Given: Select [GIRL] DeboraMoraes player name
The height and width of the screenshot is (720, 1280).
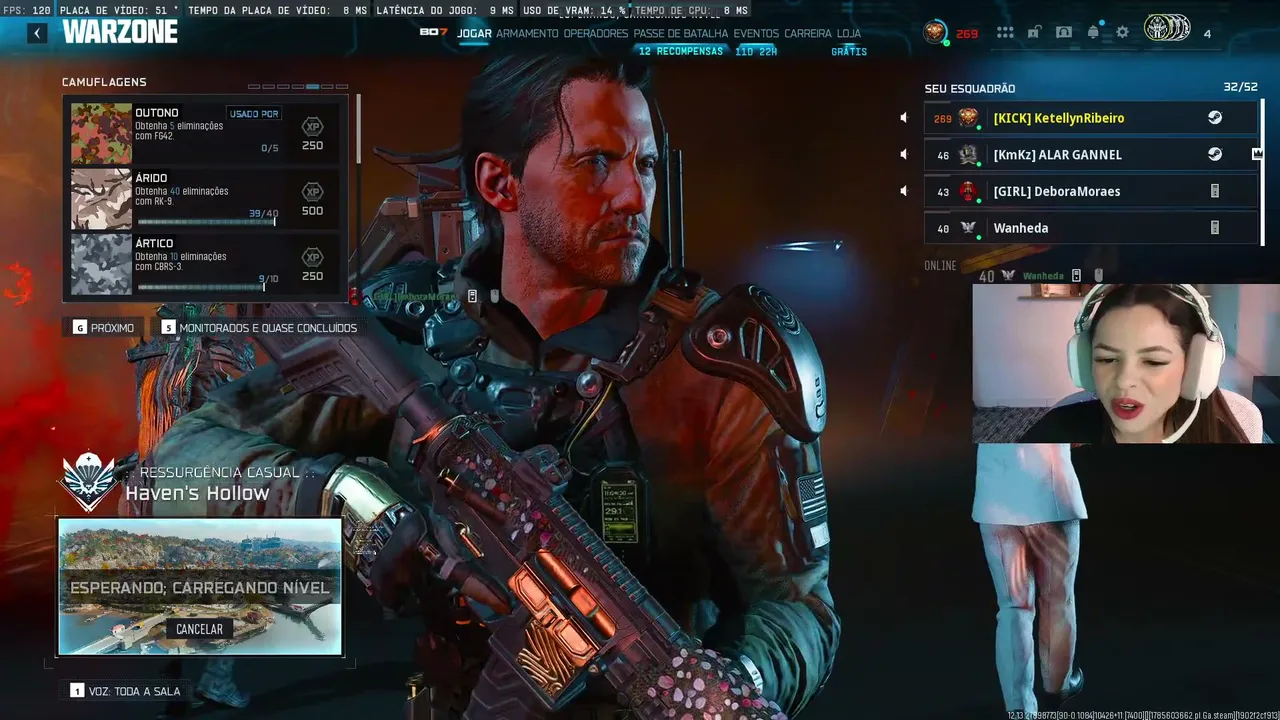Looking at the screenshot, I should (1057, 191).
